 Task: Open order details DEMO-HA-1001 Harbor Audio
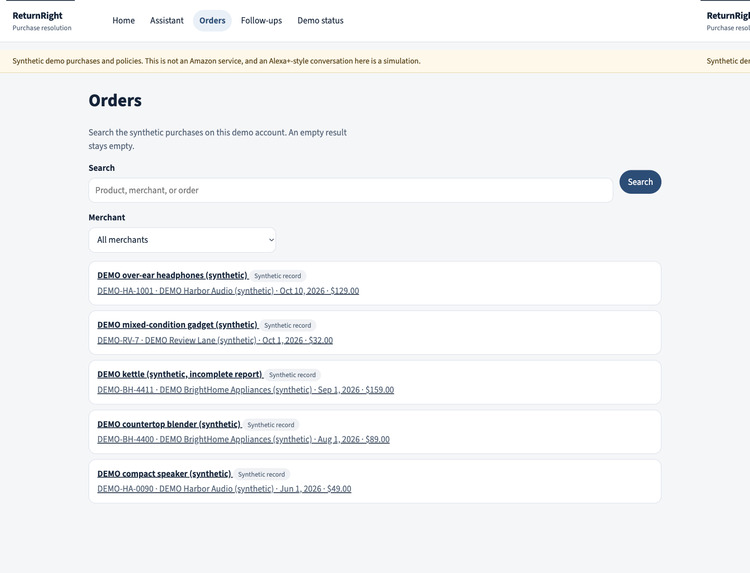(x=228, y=291)
